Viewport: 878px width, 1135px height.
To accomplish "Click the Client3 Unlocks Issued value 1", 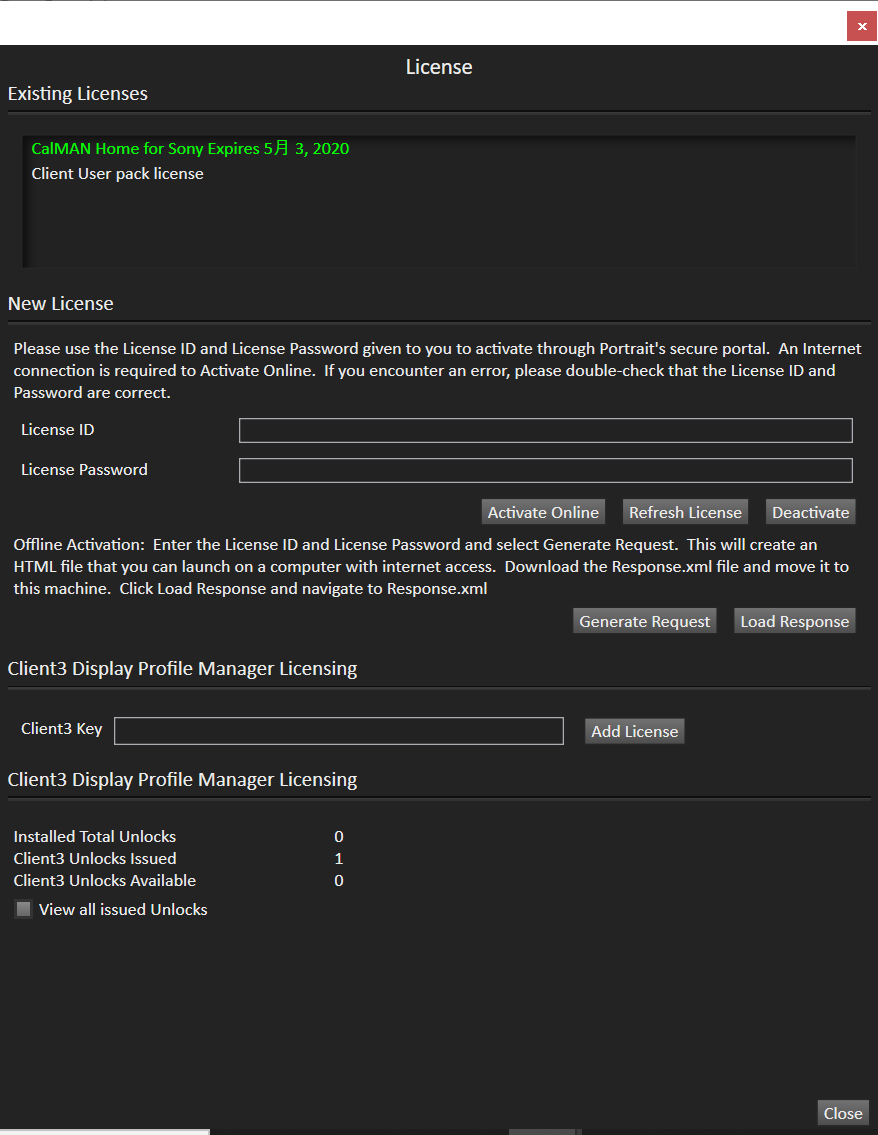I will (339, 858).
